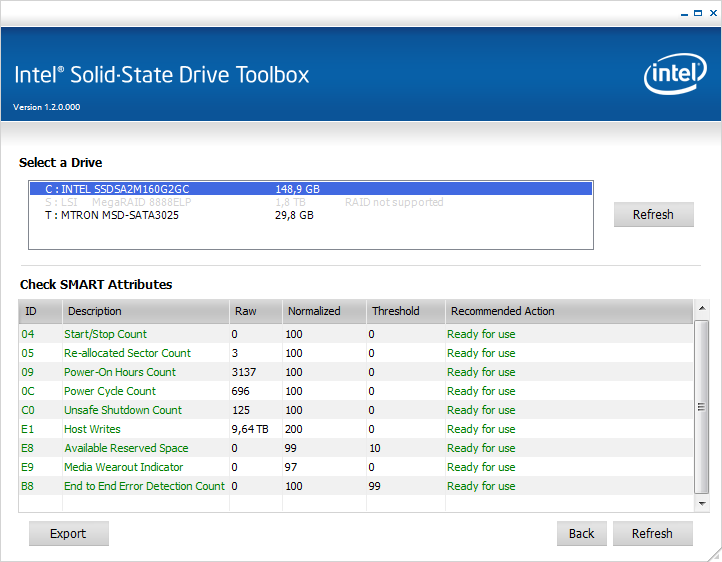Export the SMART attributes
This screenshot has width=722, height=562.
[69, 533]
